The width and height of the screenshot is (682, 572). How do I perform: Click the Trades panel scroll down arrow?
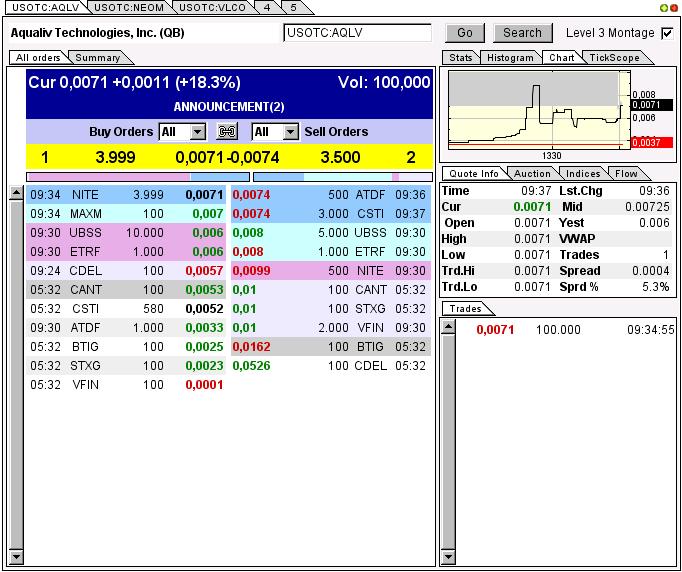[x=448, y=556]
